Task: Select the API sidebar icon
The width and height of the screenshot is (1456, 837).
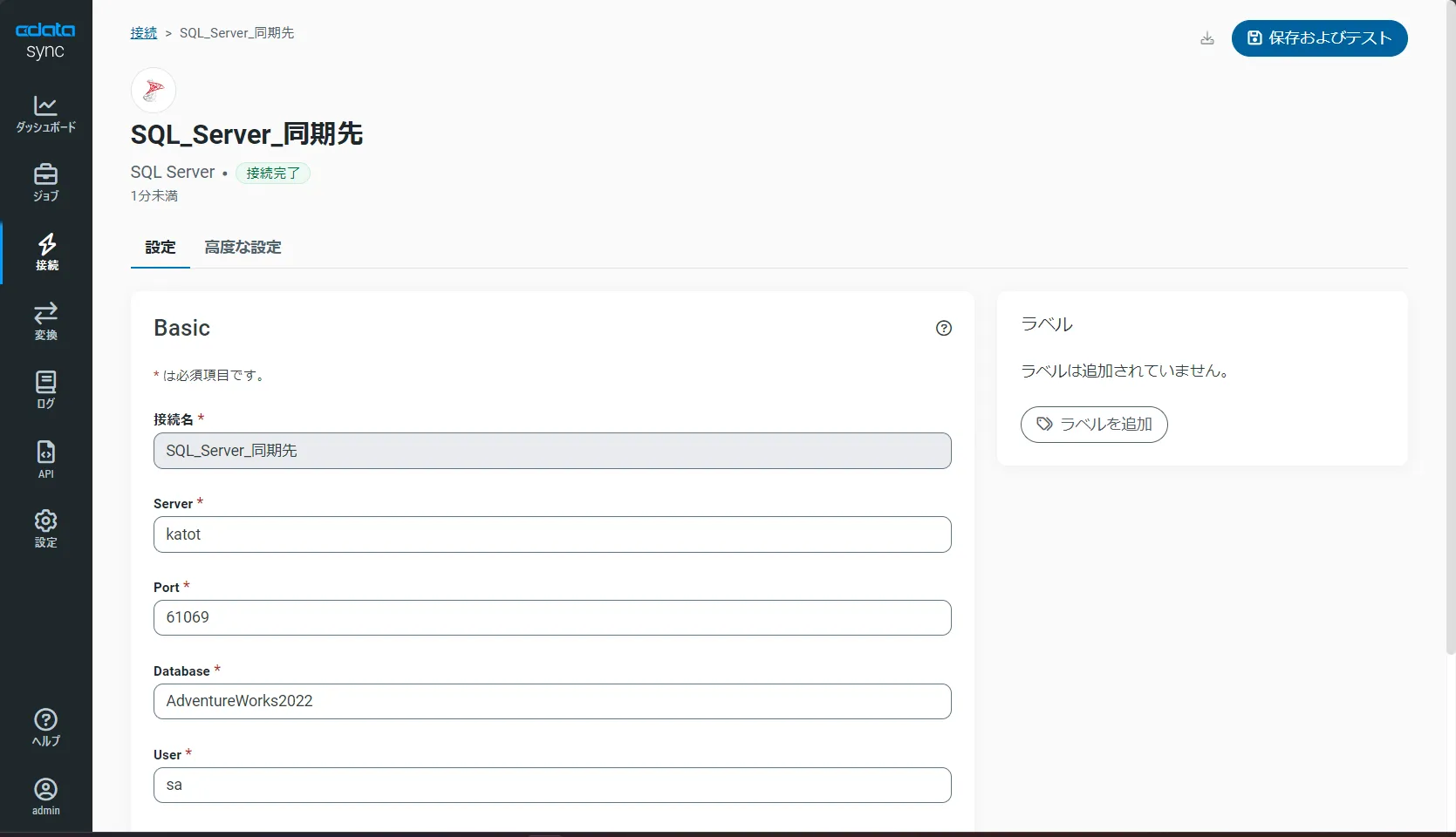Action: 45,458
